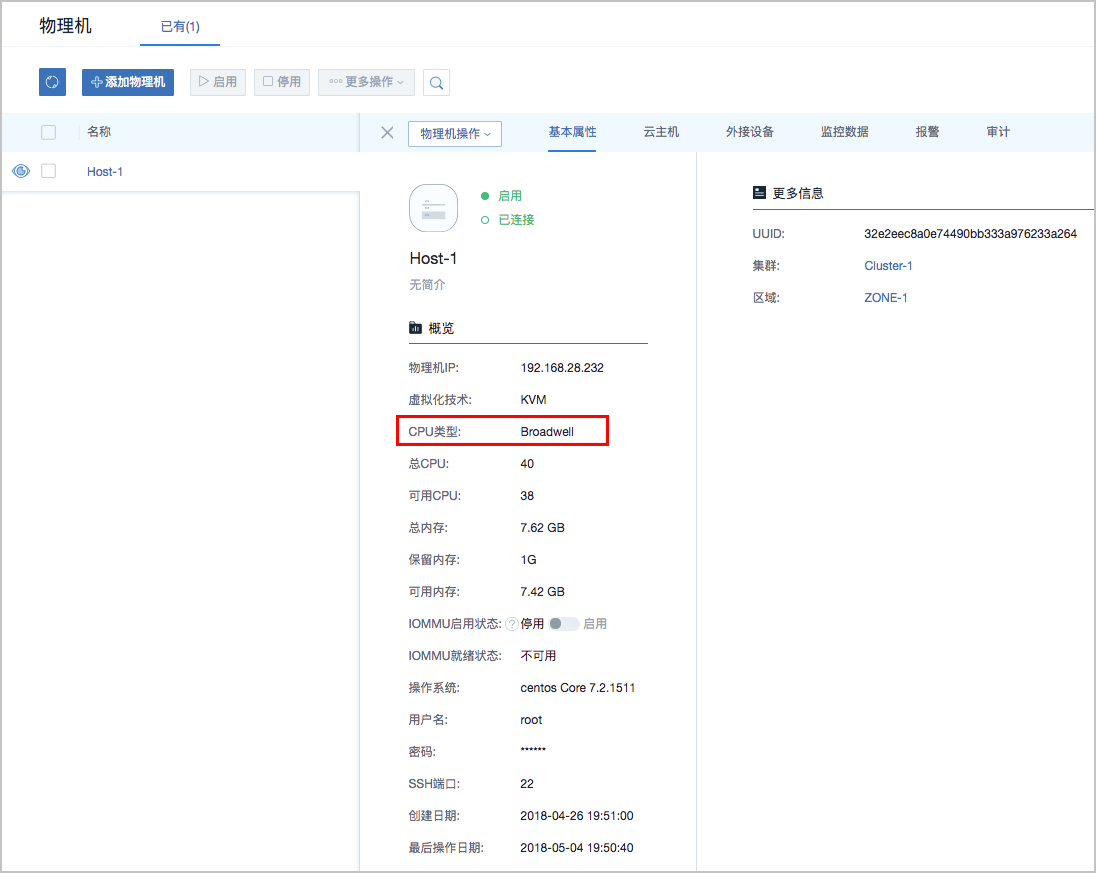
Task: Click the 概览 section folder icon
Action: coord(415,328)
